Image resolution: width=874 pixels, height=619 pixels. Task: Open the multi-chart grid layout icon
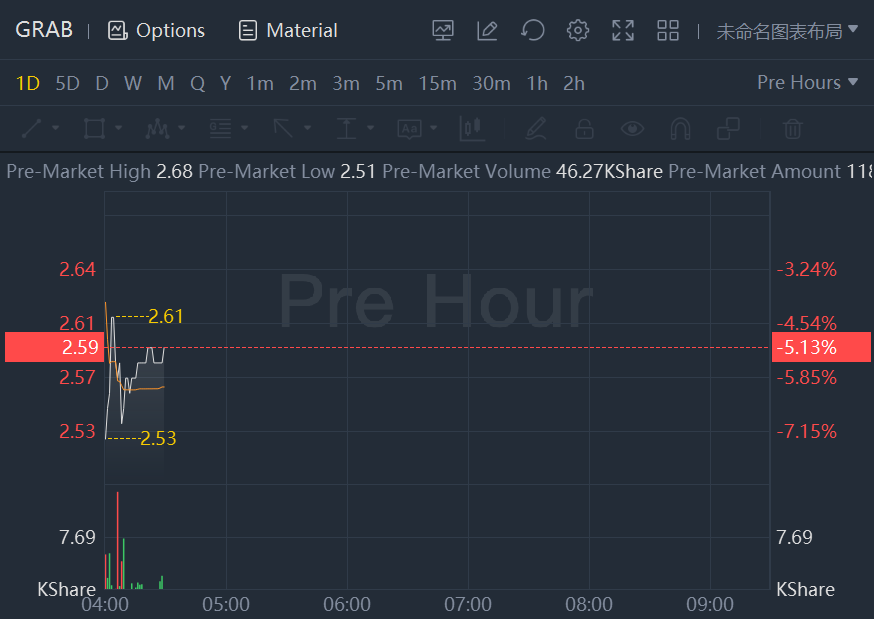pos(668,30)
